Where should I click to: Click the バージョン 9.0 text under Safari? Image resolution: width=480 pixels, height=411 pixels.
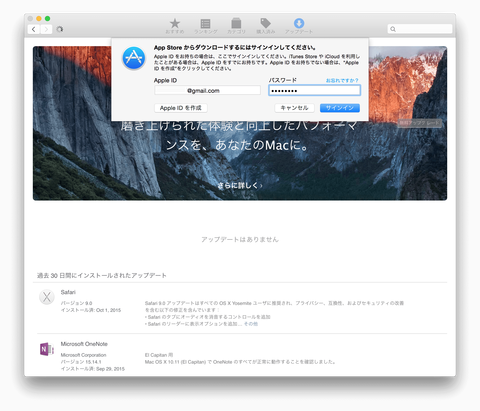[76, 303]
